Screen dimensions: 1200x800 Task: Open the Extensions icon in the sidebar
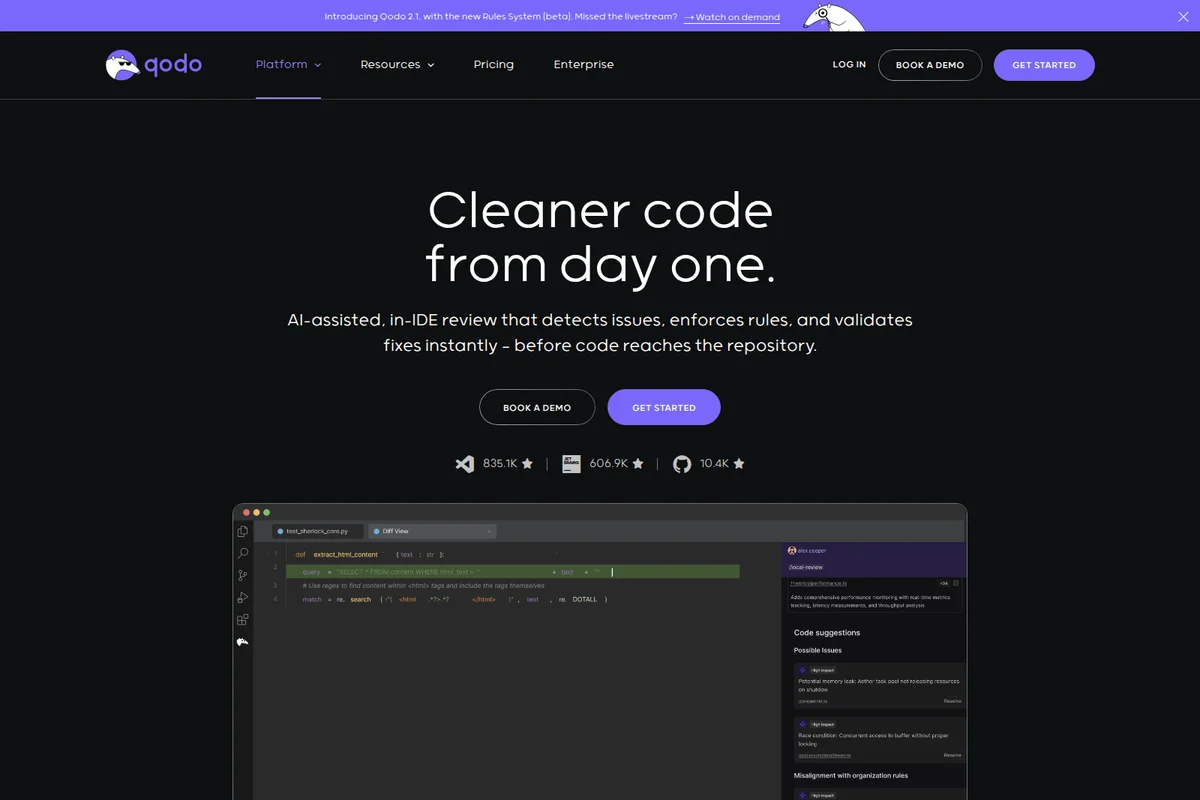(242, 619)
